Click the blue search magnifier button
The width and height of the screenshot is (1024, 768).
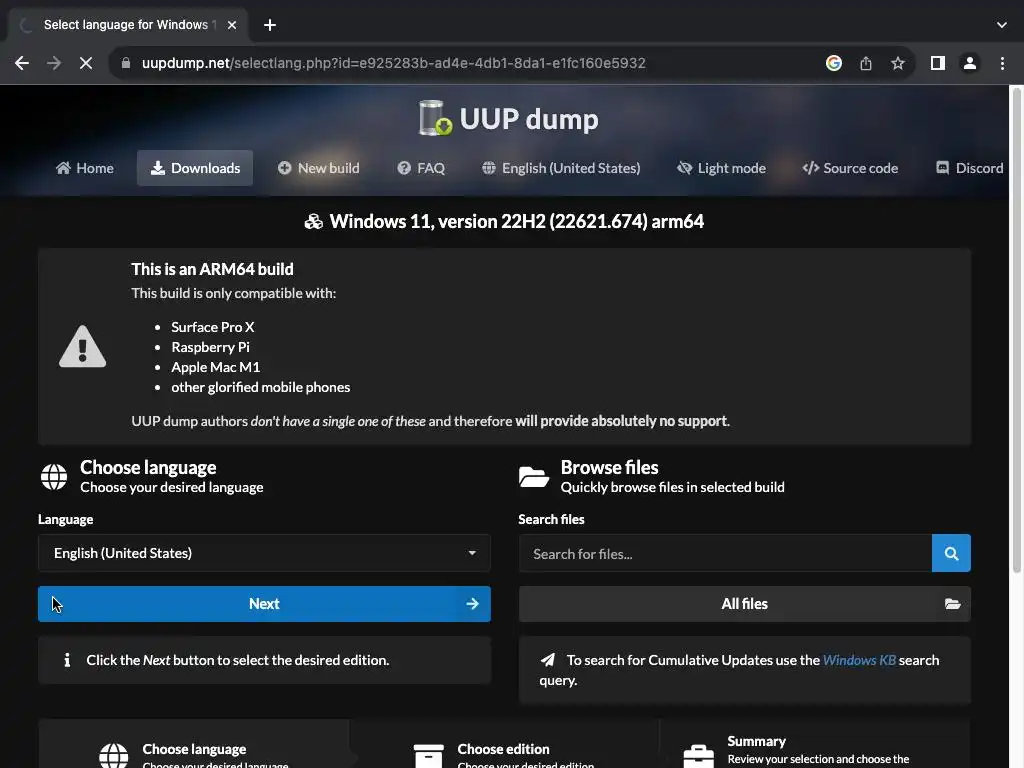951,554
